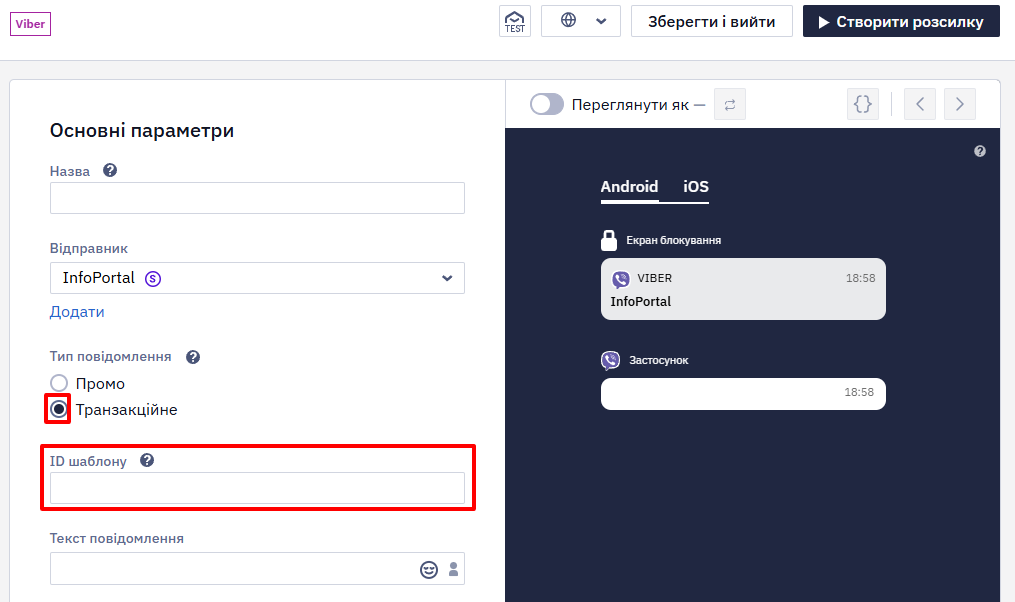Click the S badge next to InfoPortal
Viewport: 1015px width, 602px height.
tap(153, 279)
